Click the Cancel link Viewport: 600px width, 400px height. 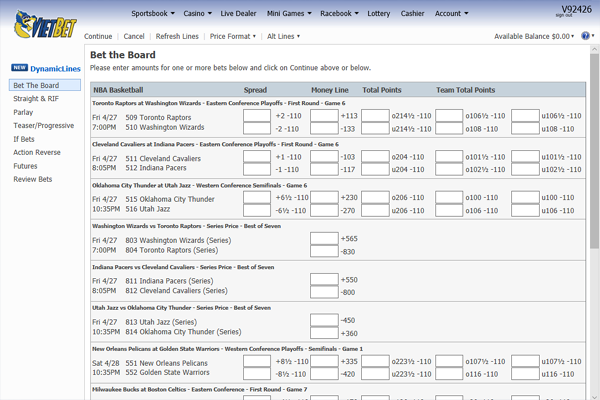134,36
